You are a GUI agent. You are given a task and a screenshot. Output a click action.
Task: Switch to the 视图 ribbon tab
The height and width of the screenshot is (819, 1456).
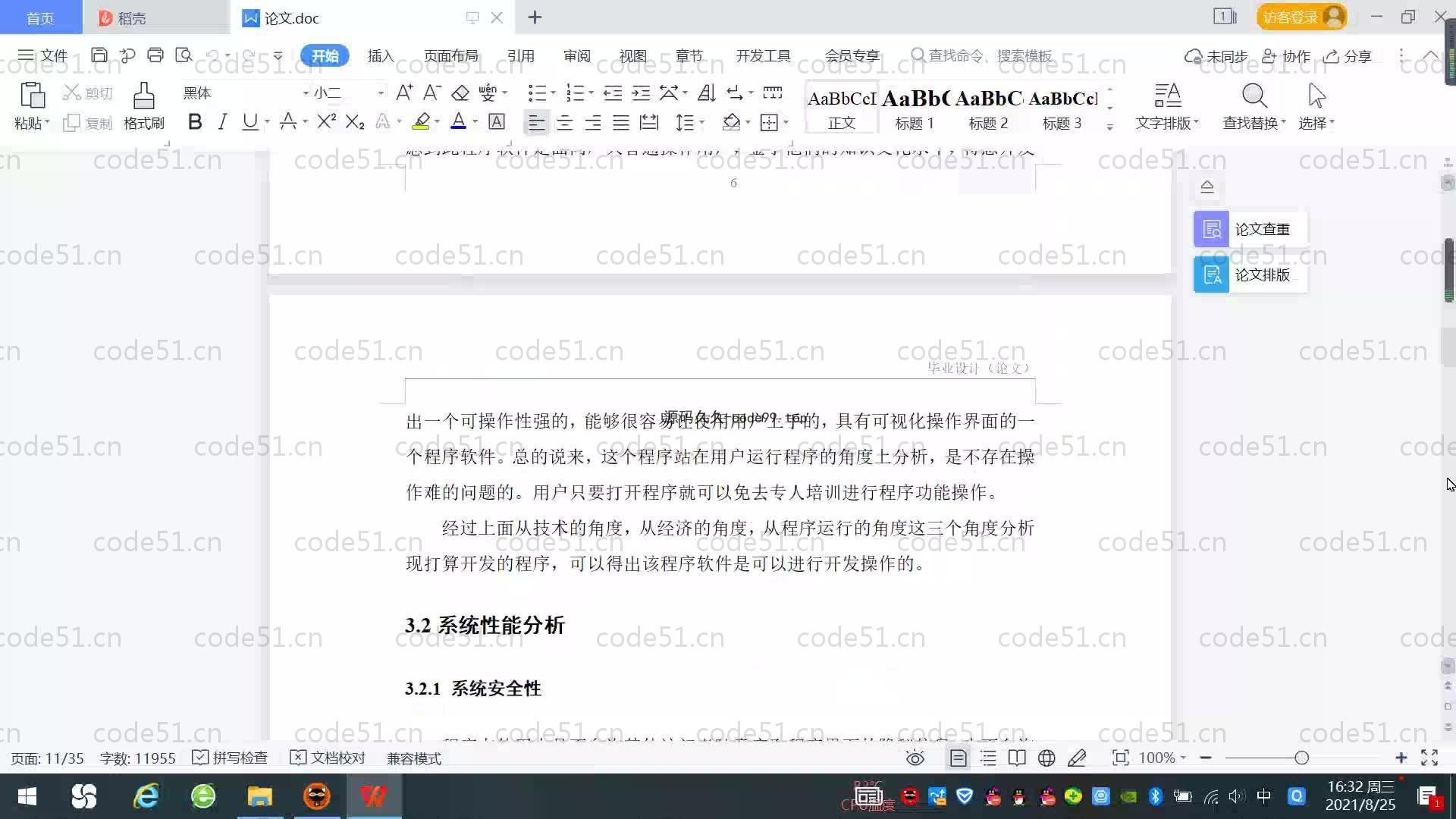[x=633, y=55]
